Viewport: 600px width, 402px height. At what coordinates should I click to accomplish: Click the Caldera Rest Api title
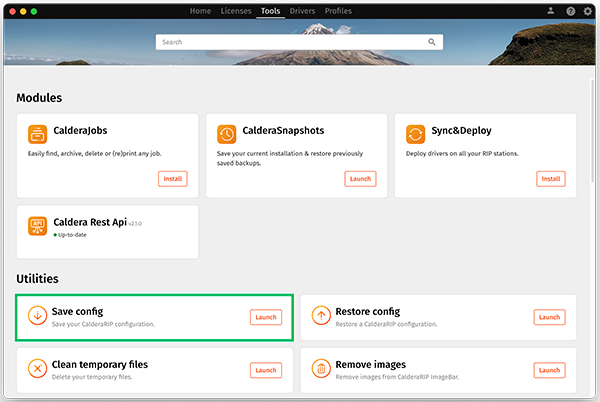(90, 222)
